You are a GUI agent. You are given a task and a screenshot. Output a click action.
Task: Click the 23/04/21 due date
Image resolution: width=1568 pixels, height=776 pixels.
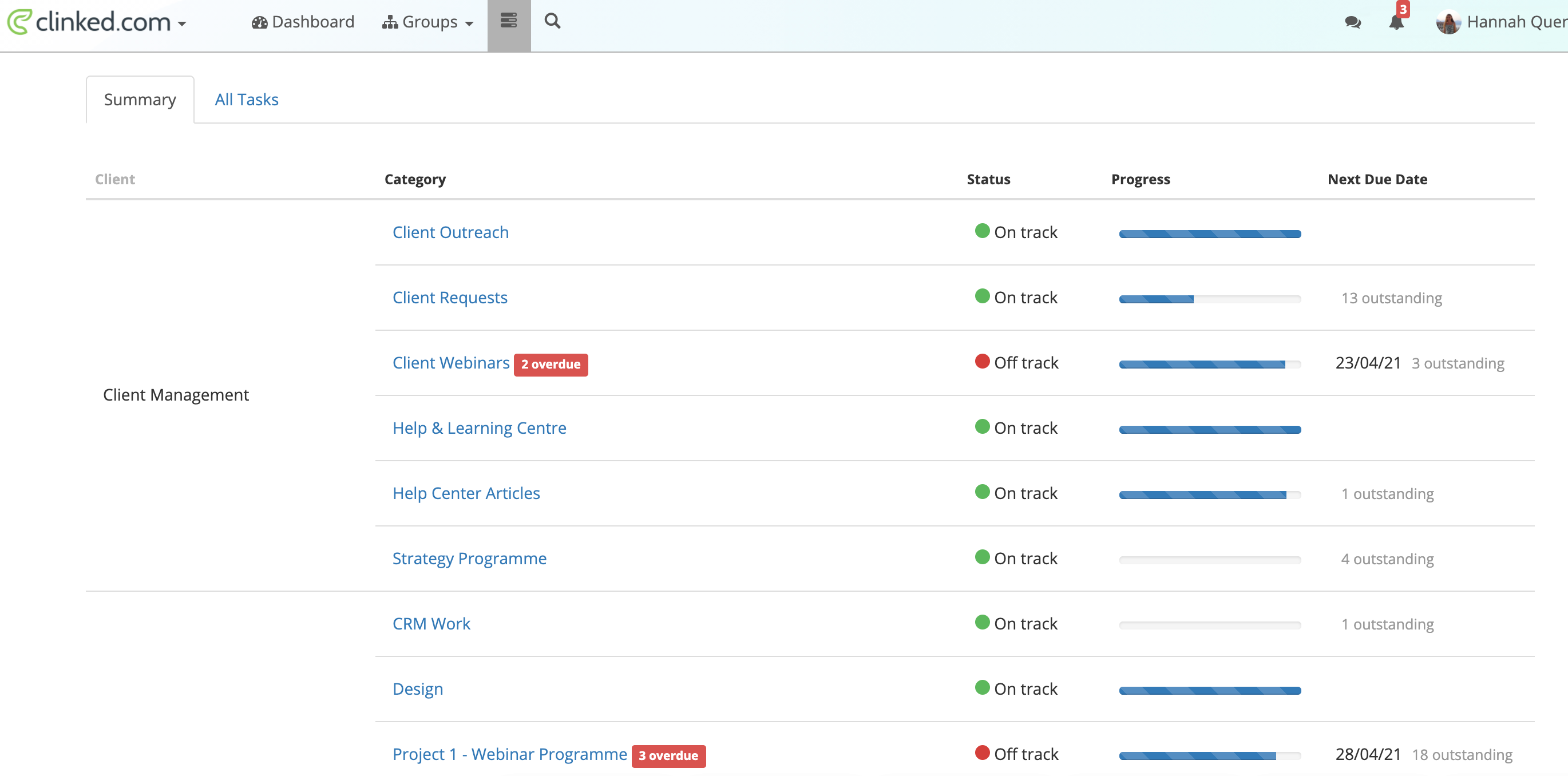[1368, 363]
